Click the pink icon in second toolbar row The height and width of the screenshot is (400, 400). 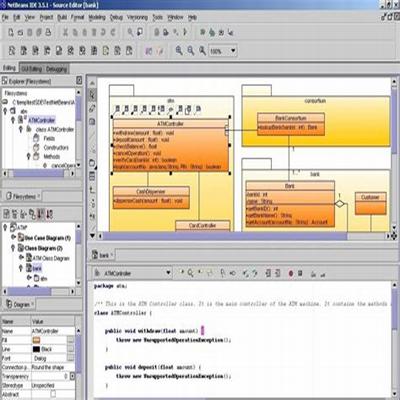(x=149, y=51)
